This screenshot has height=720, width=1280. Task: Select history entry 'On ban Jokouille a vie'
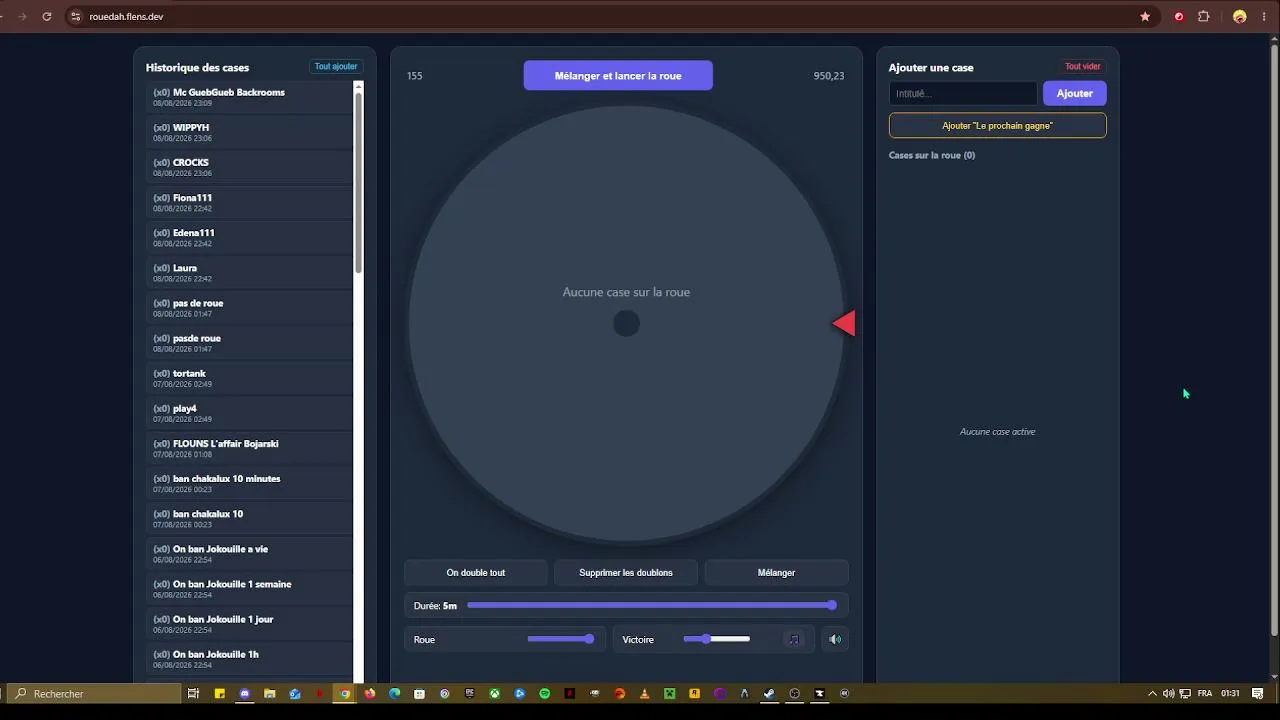coord(249,554)
